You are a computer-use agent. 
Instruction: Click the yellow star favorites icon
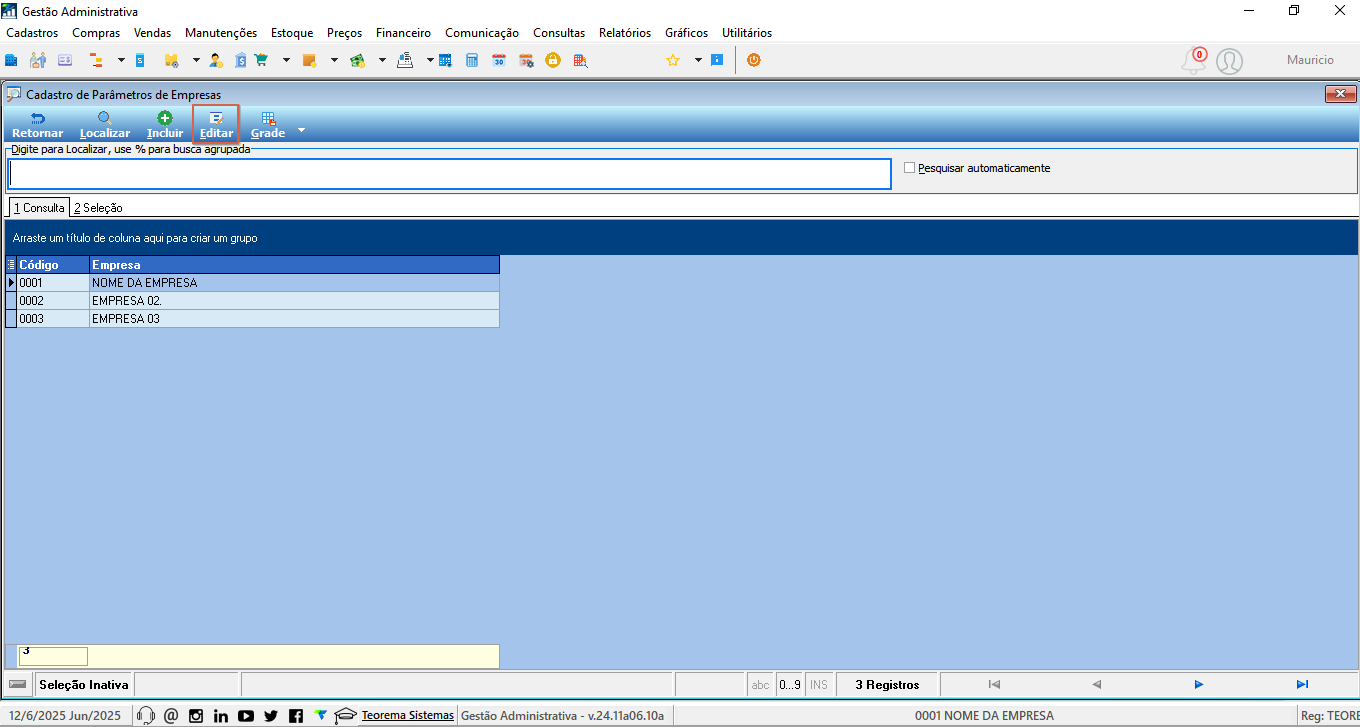coord(673,60)
